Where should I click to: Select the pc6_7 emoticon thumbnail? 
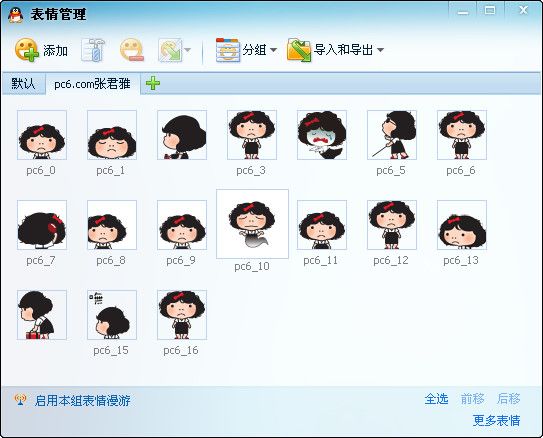point(42,225)
